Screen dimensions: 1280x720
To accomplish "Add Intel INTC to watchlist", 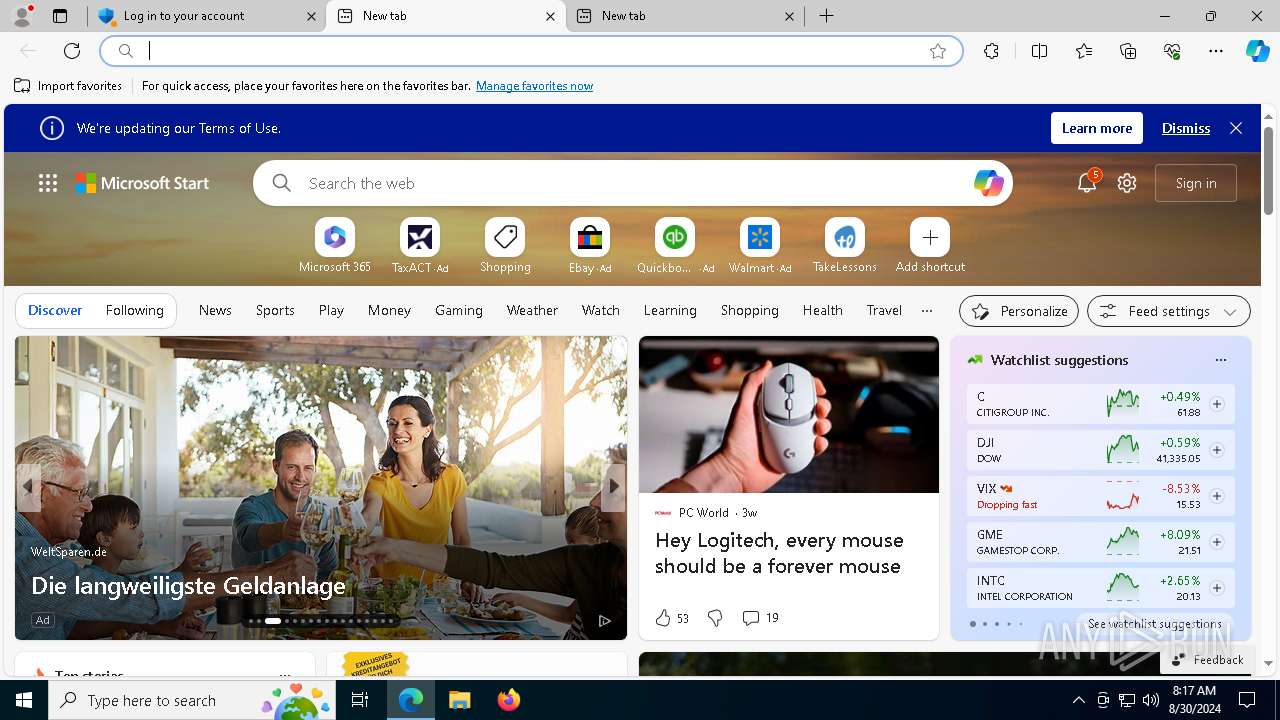I will (1217, 588).
